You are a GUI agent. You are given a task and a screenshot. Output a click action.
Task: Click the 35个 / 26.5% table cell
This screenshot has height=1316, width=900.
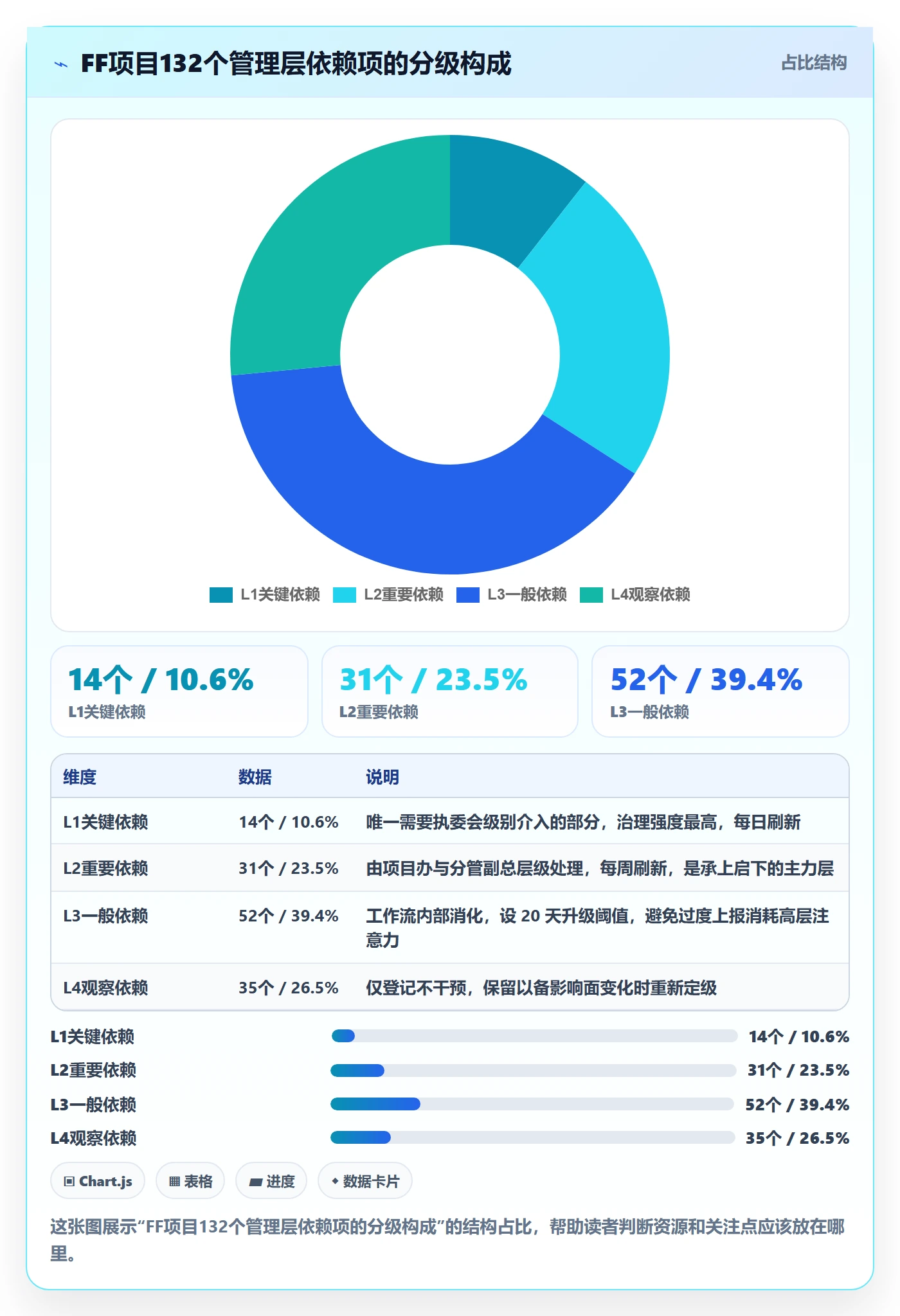coord(289,988)
